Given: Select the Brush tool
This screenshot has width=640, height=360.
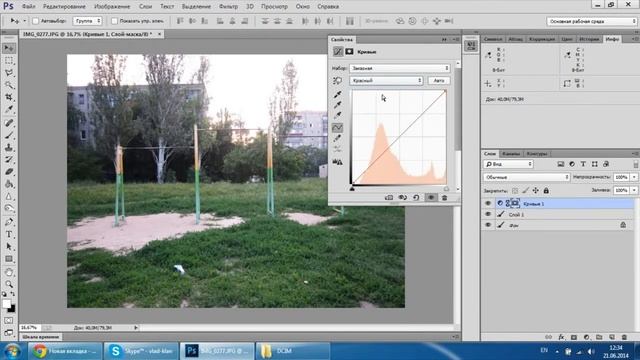Looking at the screenshot, I should (9, 135).
